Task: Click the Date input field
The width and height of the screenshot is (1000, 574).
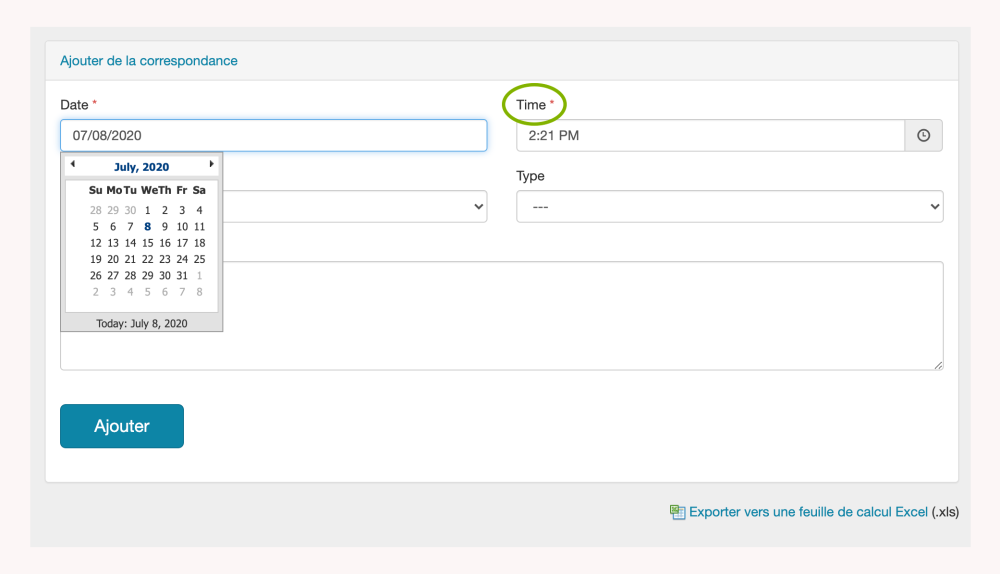Action: pos(273,136)
